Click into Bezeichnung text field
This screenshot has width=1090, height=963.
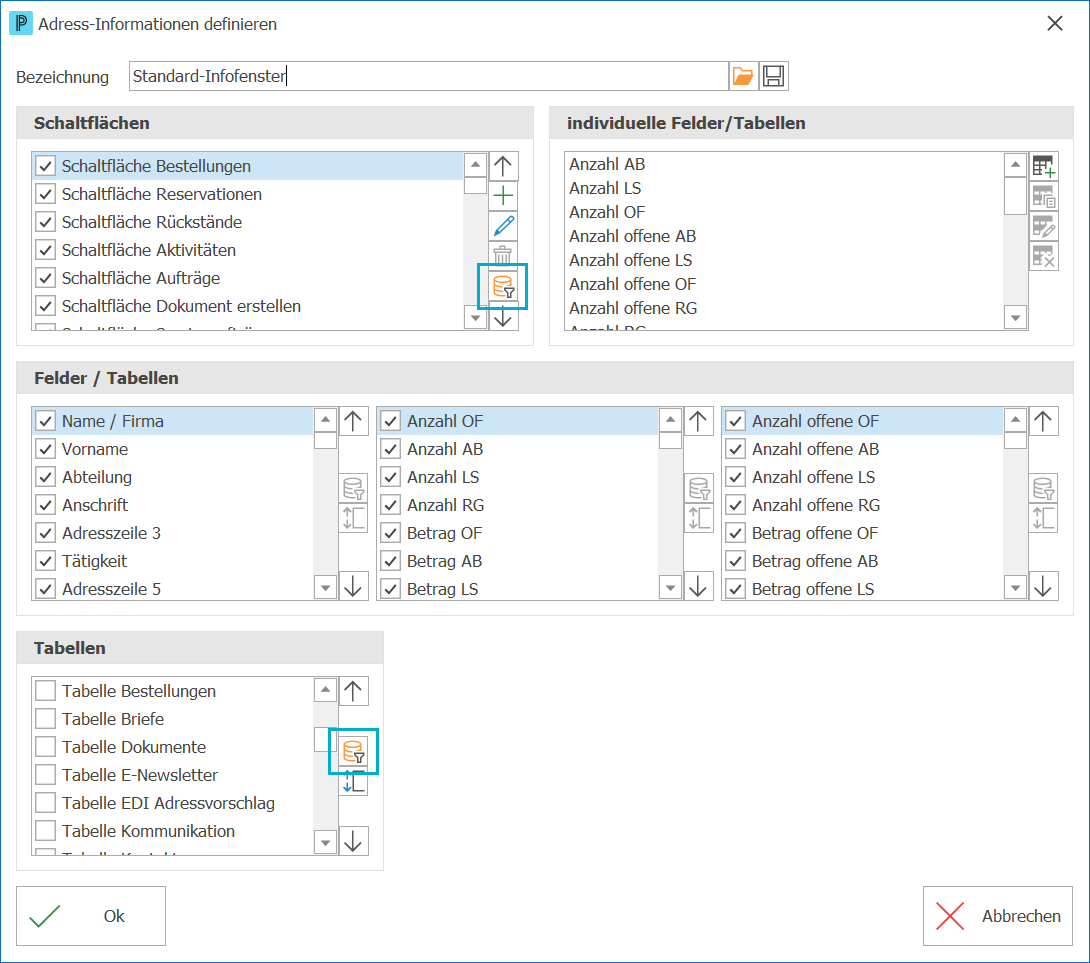[x=428, y=76]
